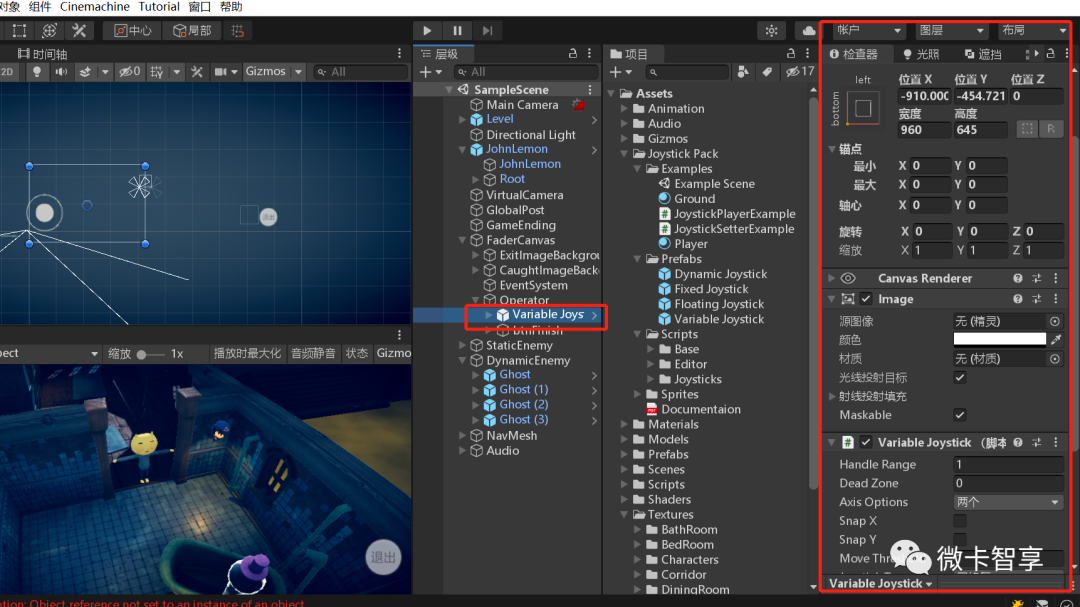Select the 中心 pivot mode button
The width and height of the screenshot is (1080, 607).
coord(135,31)
